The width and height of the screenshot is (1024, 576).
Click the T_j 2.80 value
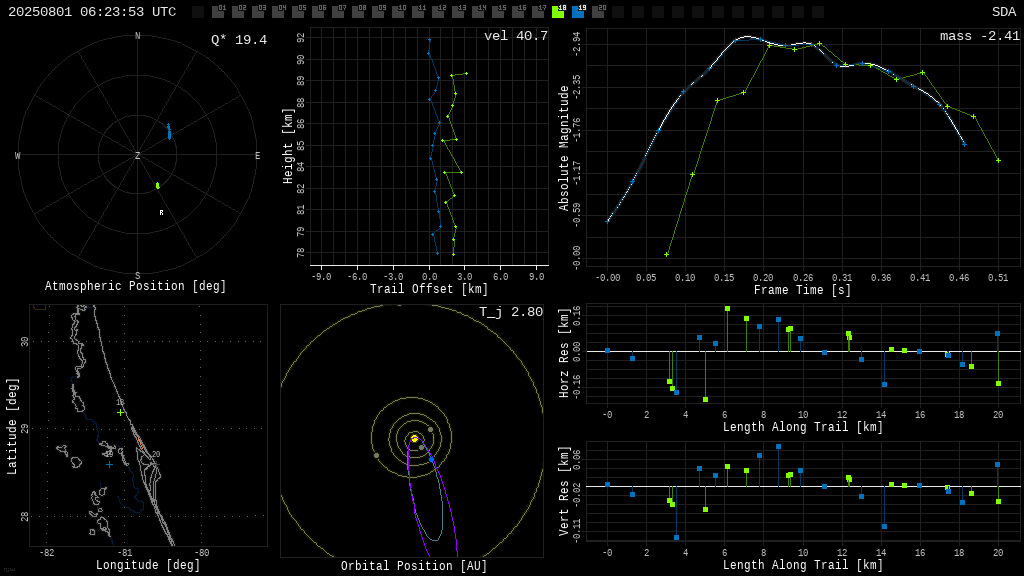[x=511, y=312]
